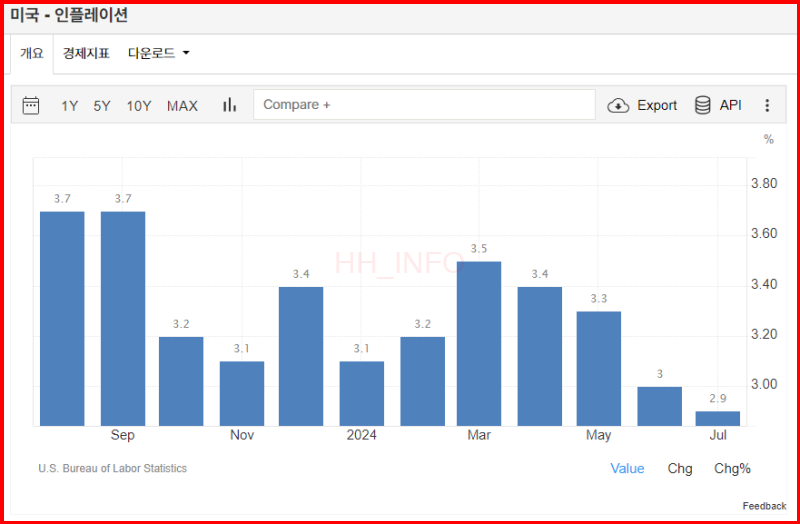Select the MAX time range
Screen dimensions: 800x524
[182, 106]
